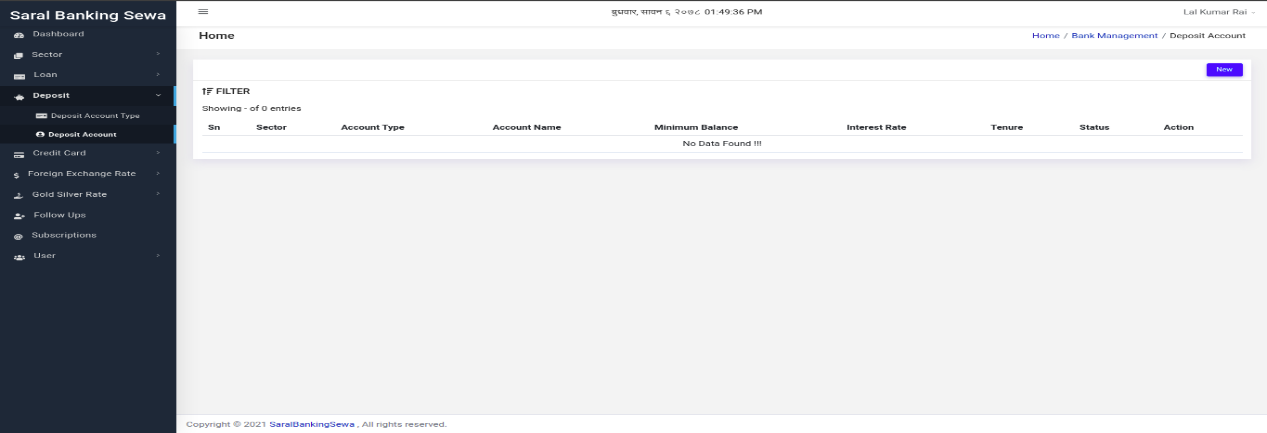The height and width of the screenshot is (433, 1267).
Task: Open Bank Management breadcrumb link
Action: [1114, 35]
